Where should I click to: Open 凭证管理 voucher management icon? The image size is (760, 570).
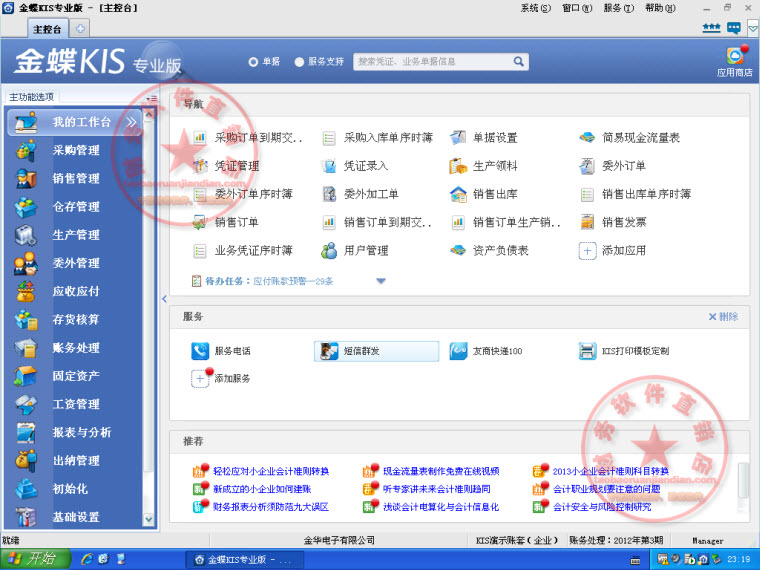point(200,166)
